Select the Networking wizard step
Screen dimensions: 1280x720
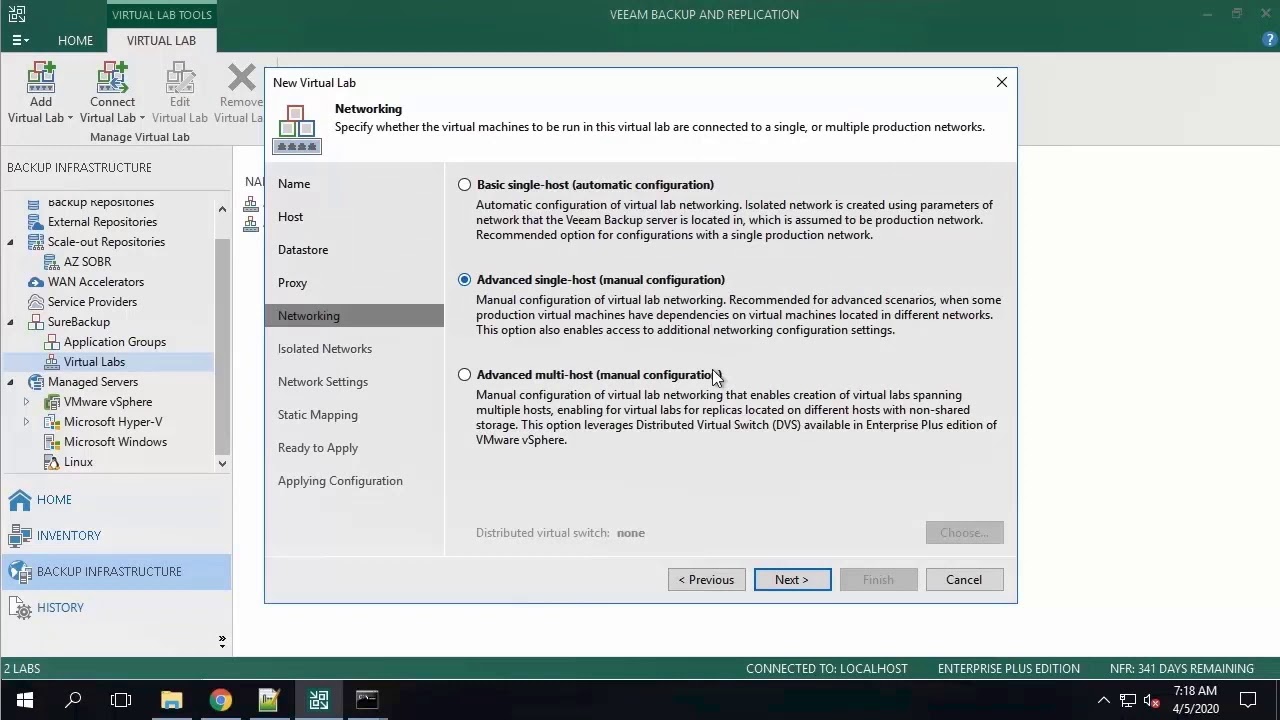click(354, 316)
